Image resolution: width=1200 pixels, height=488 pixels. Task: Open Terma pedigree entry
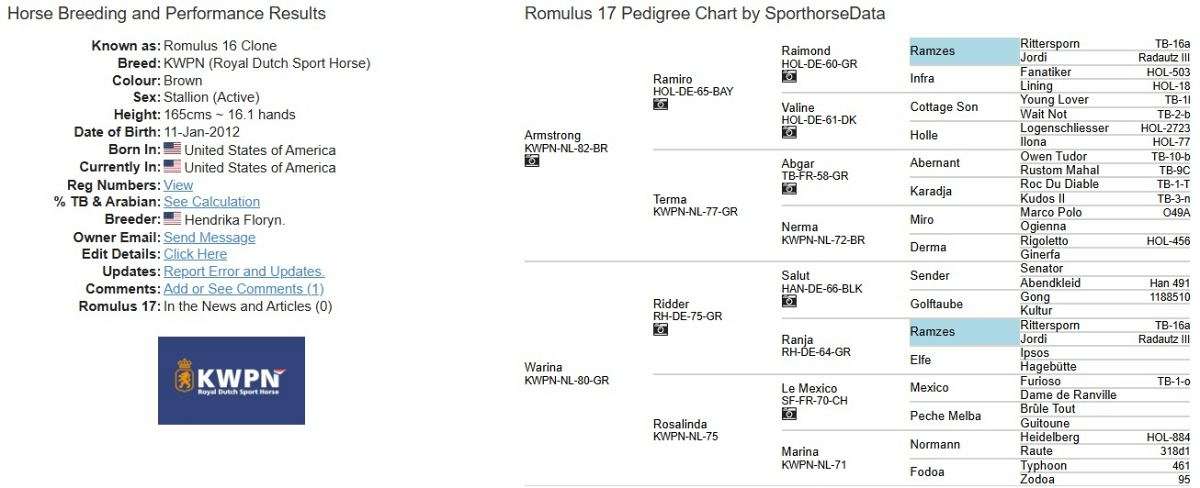pyautogui.click(x=670, y=199)
